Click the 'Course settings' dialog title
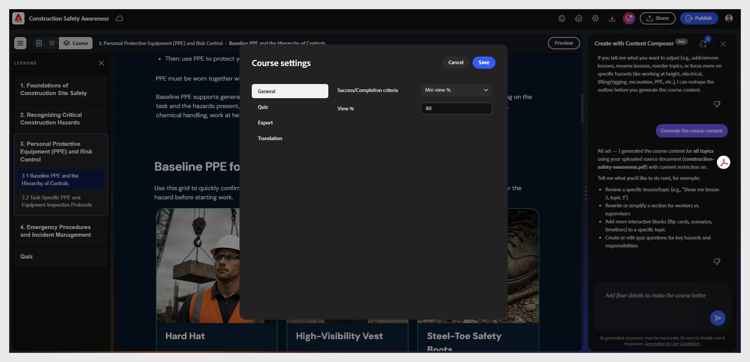 [x=281, y=63]
